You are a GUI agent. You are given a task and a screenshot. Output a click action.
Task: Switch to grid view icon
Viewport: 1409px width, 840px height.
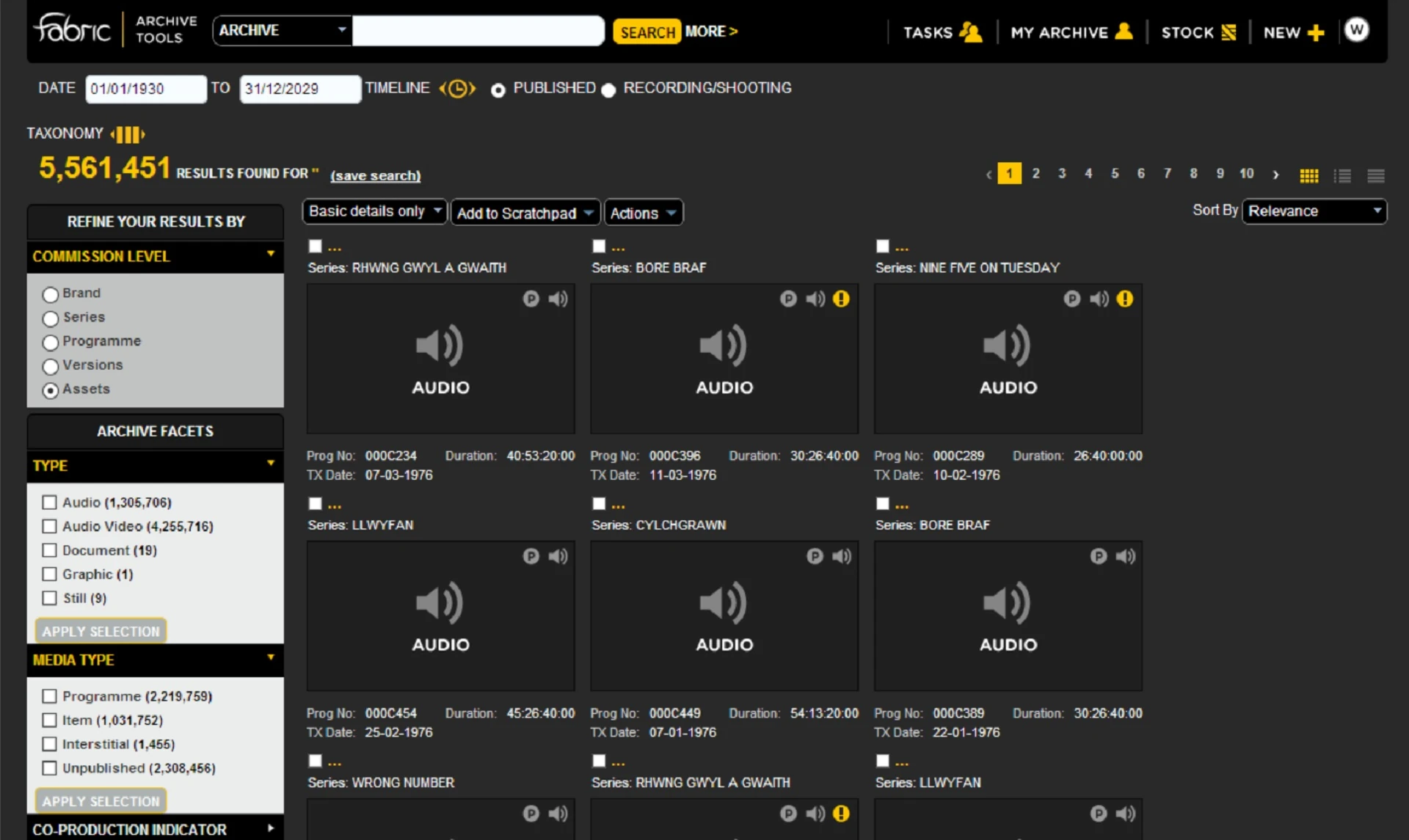pos(1308,175)
